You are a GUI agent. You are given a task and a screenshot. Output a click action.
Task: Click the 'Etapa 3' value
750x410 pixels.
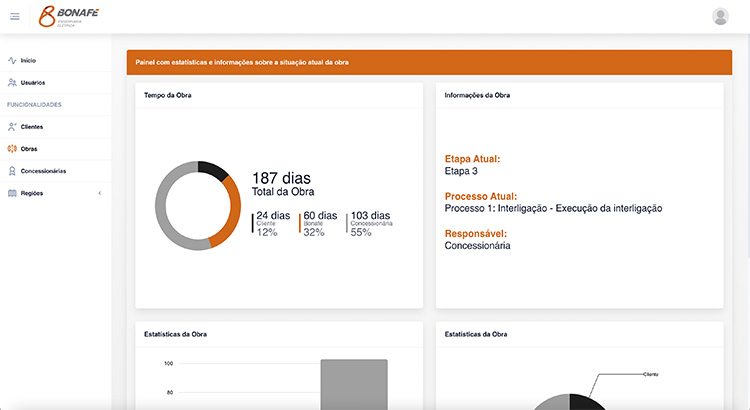(461, 171)
